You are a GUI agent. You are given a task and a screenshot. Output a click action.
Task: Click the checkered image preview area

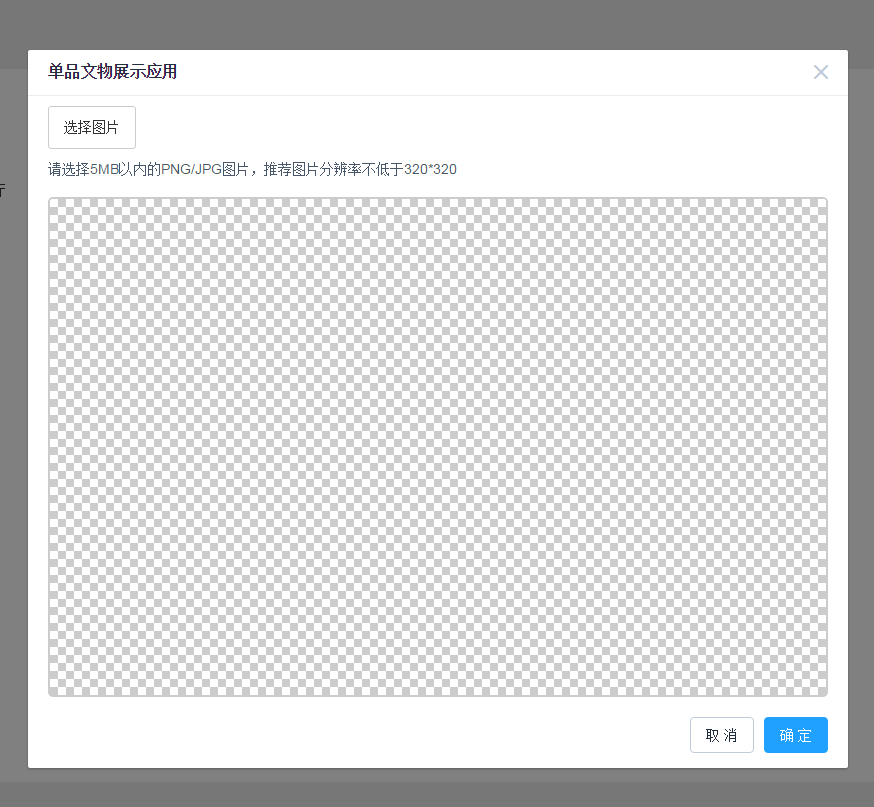point(438,447)
